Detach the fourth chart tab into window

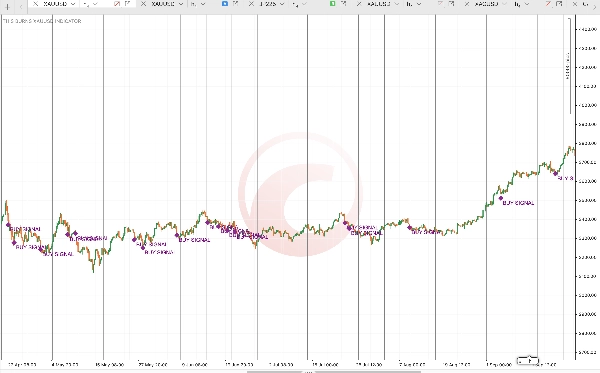coord(452,3)
